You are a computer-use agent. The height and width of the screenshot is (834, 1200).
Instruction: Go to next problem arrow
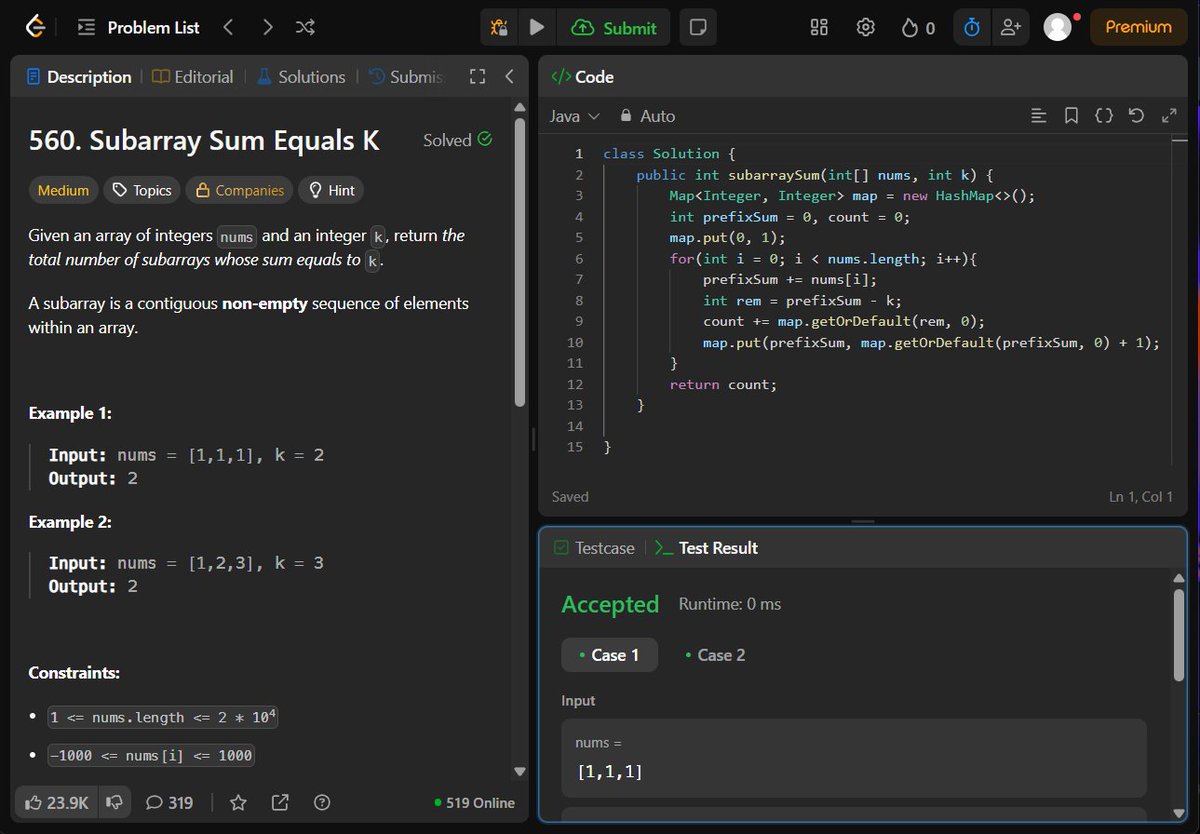click(268, 28)
